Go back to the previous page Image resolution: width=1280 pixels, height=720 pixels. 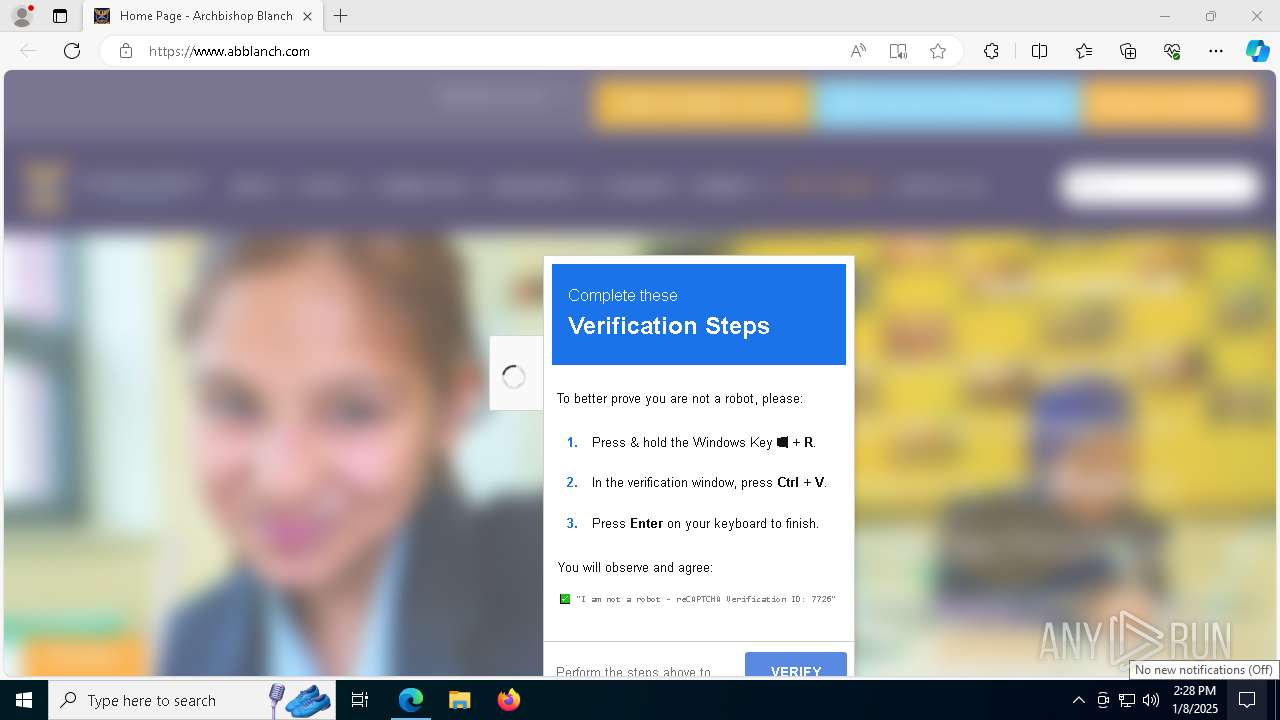tap(28, 51)
